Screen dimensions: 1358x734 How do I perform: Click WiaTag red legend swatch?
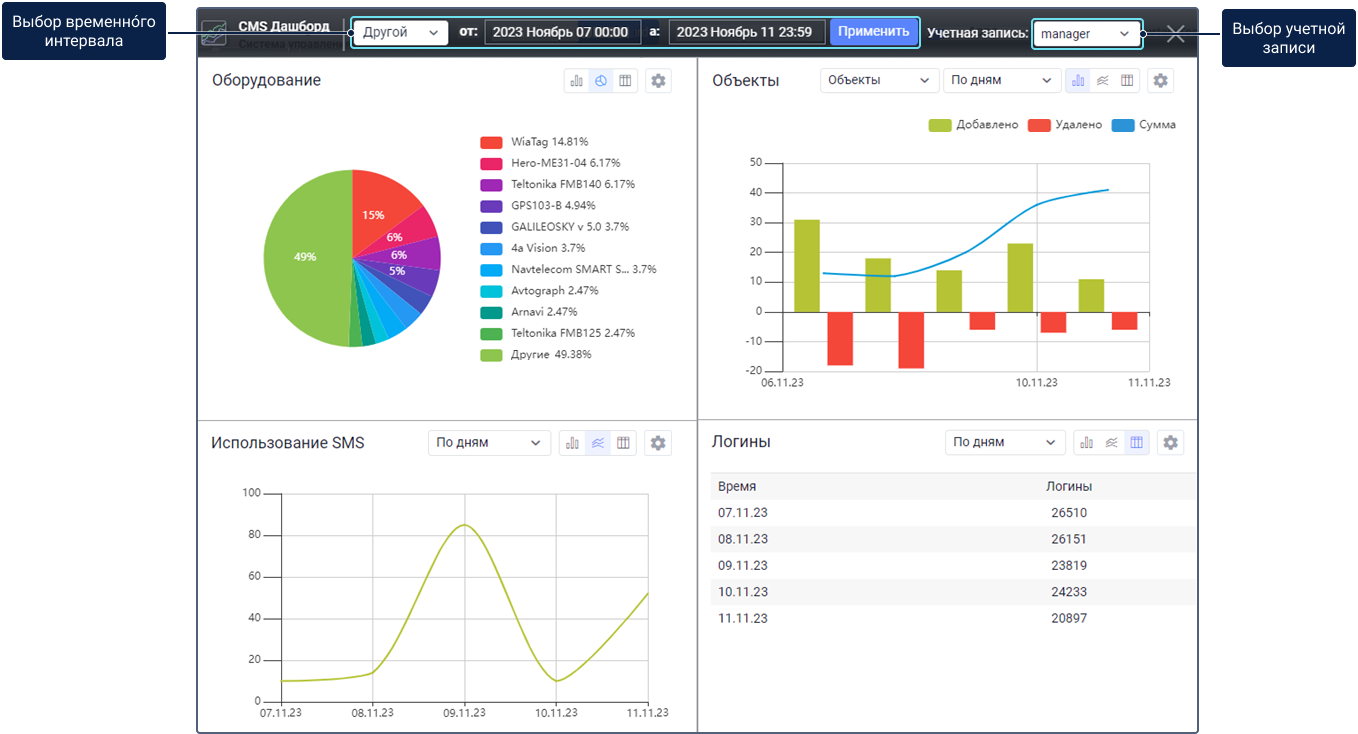coord(491,142)
